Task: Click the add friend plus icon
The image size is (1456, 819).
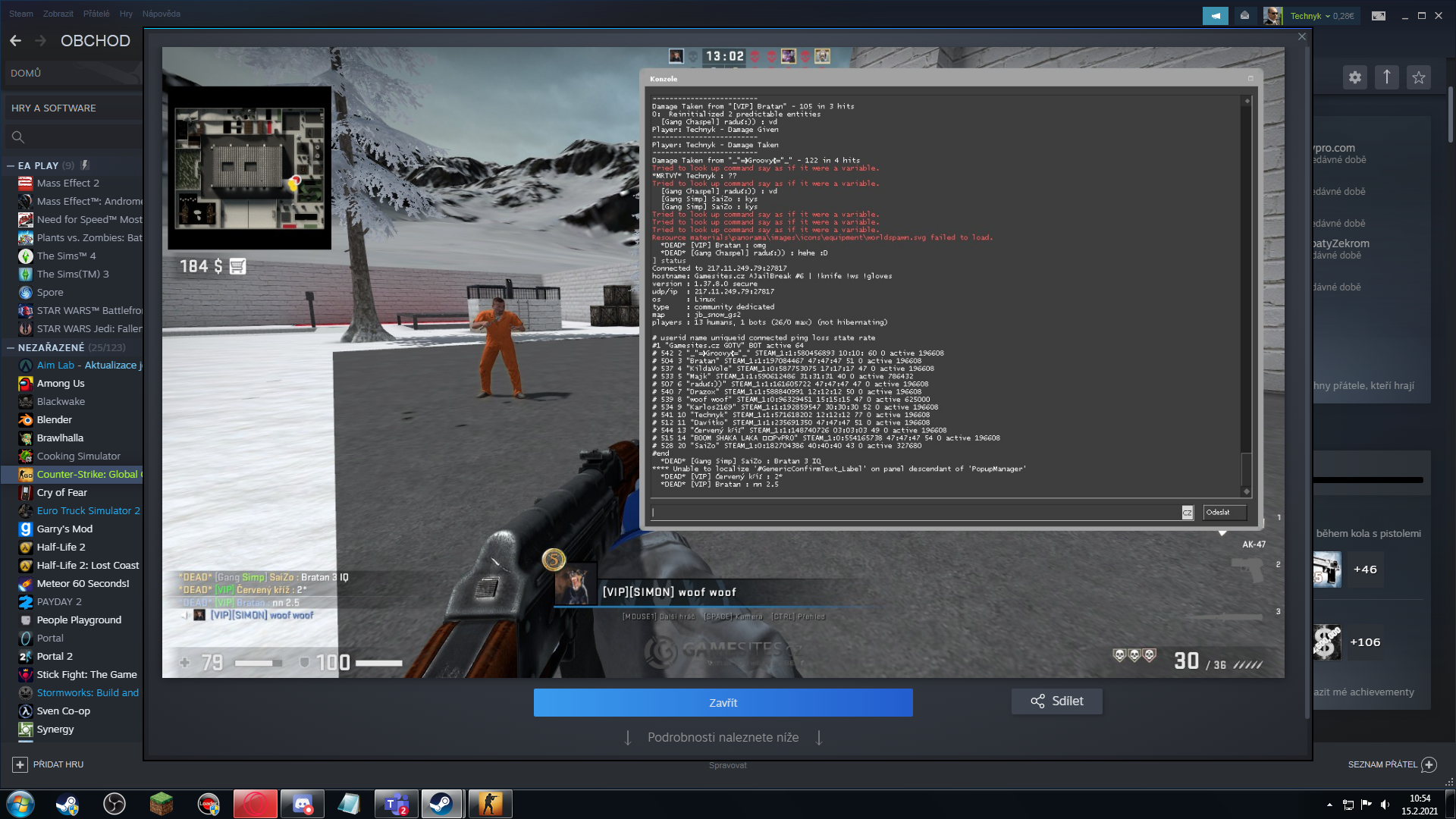Action: coord(1429,764)
